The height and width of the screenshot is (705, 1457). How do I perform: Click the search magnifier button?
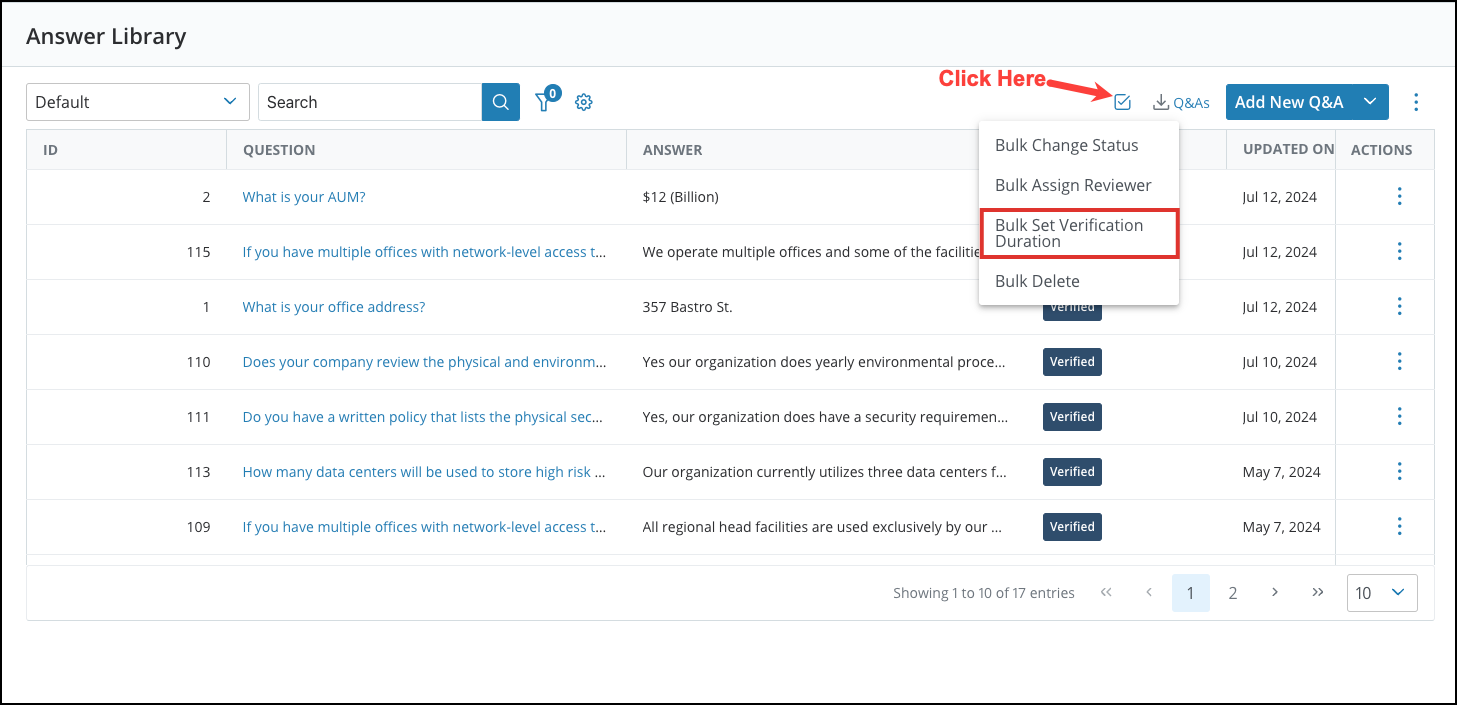(500, 102)
